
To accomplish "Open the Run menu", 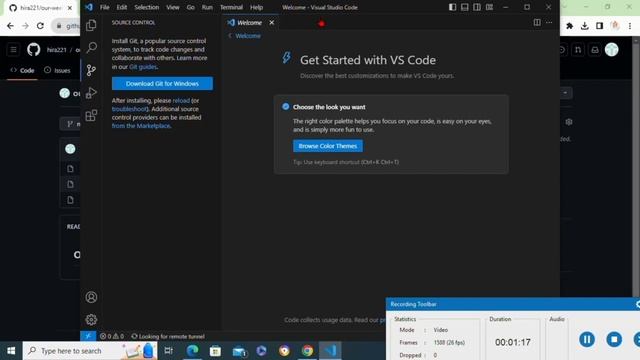I will (x=207, y=7).
